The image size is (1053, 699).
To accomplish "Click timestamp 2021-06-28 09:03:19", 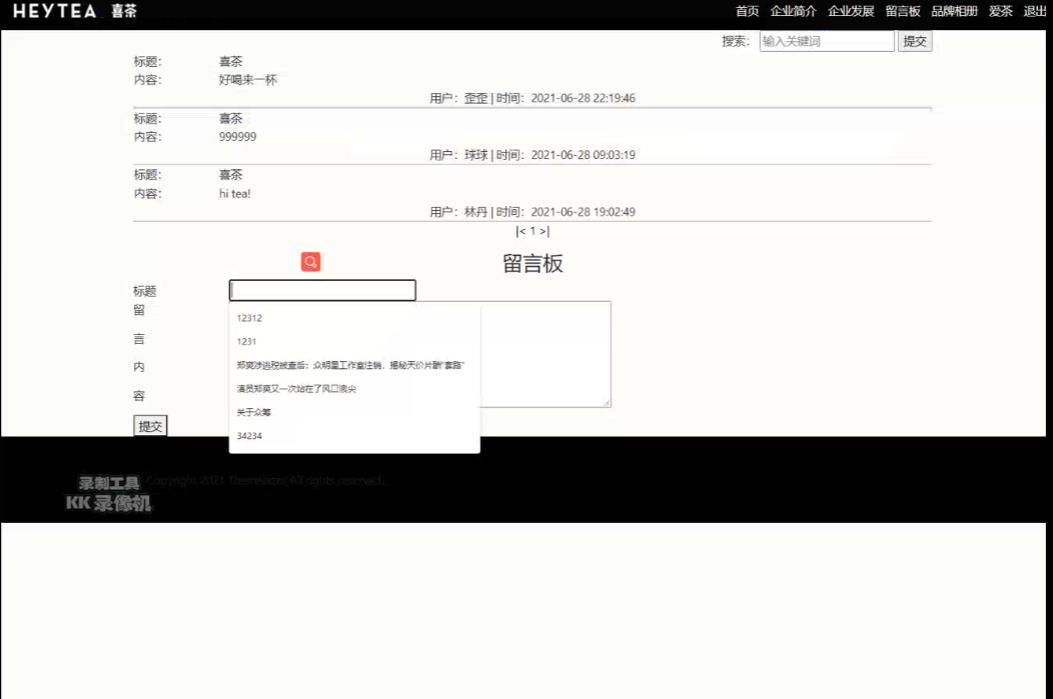I will point(583,155).
